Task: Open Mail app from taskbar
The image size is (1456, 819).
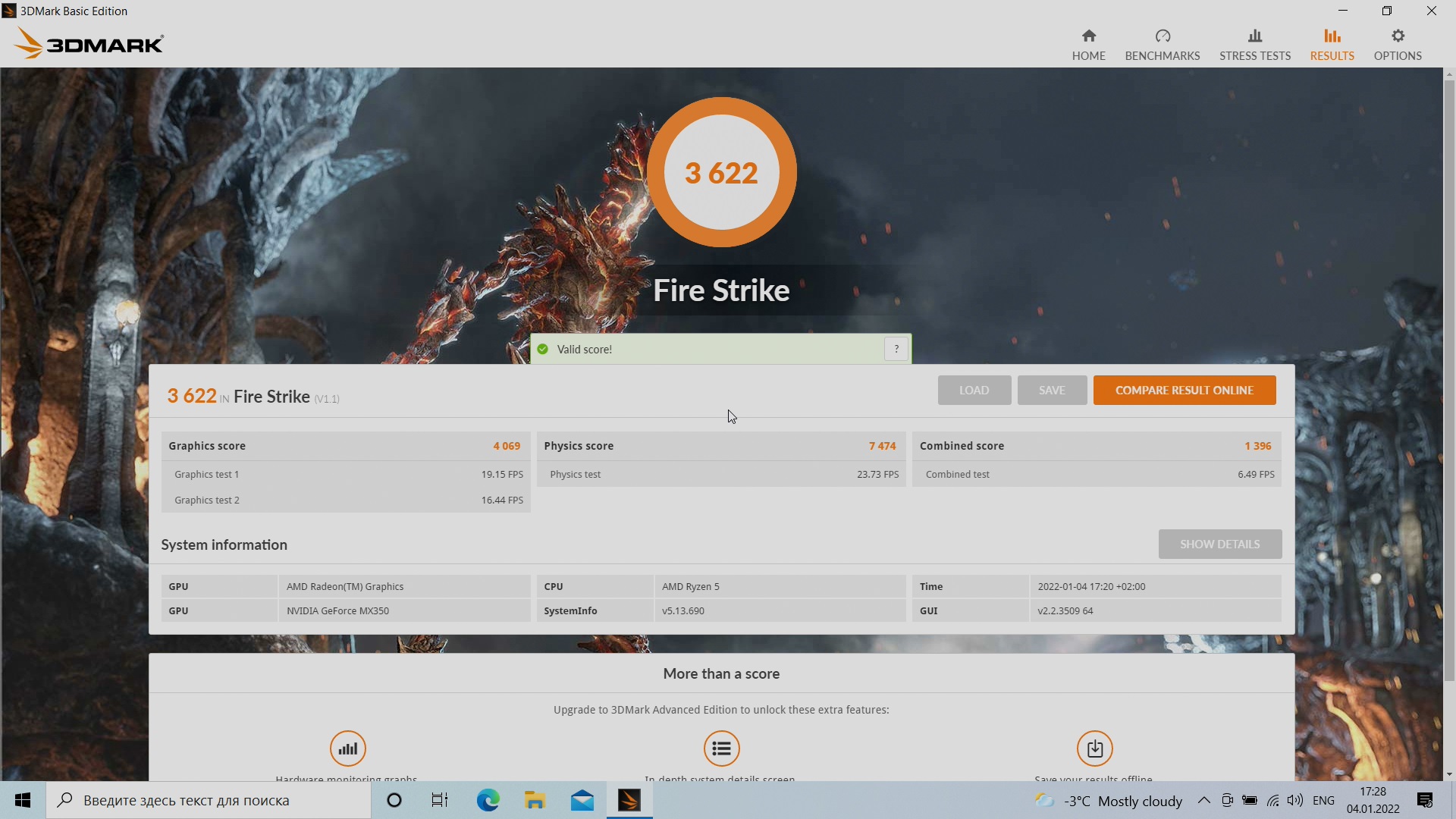Action: 582,800
